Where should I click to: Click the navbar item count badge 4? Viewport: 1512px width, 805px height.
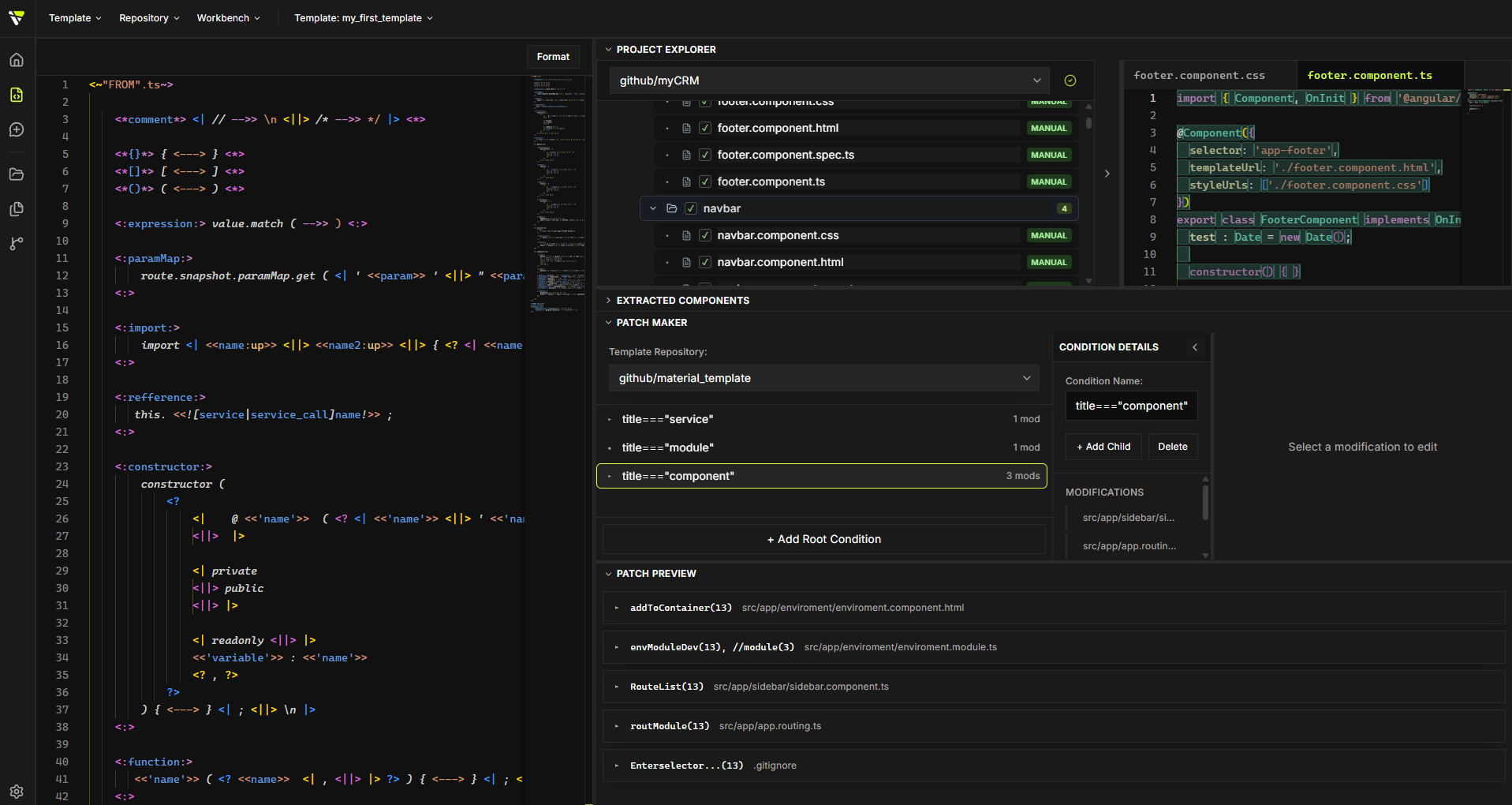click(x=1064, y=208)
